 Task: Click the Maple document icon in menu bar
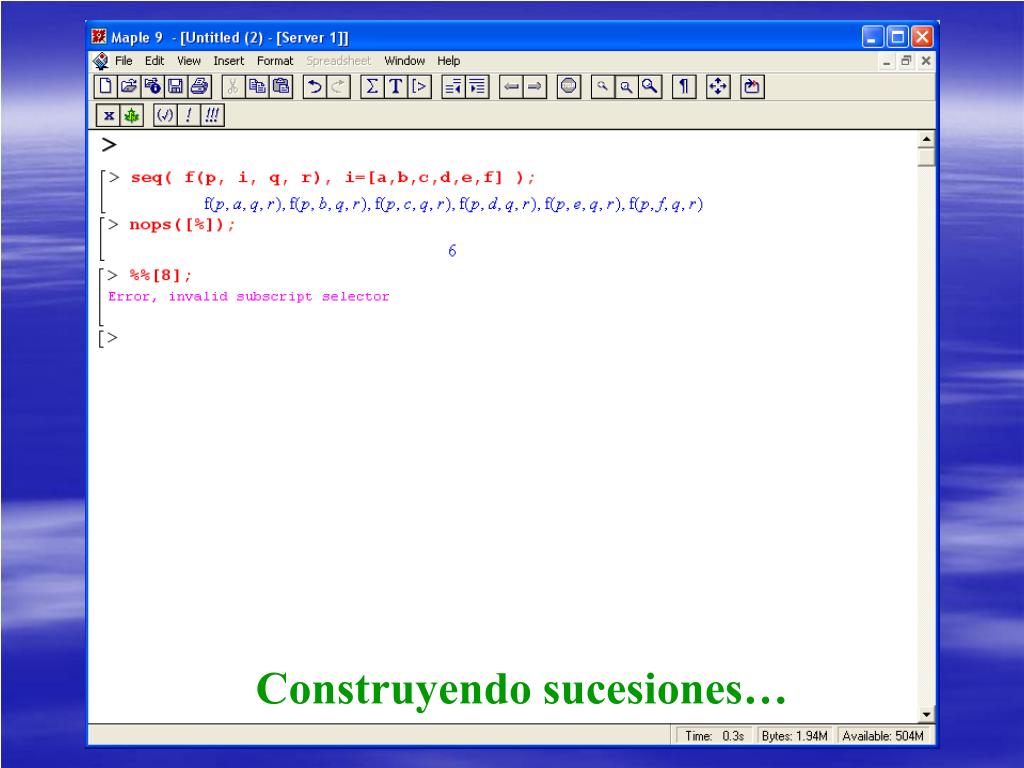(x=101, y=61)
